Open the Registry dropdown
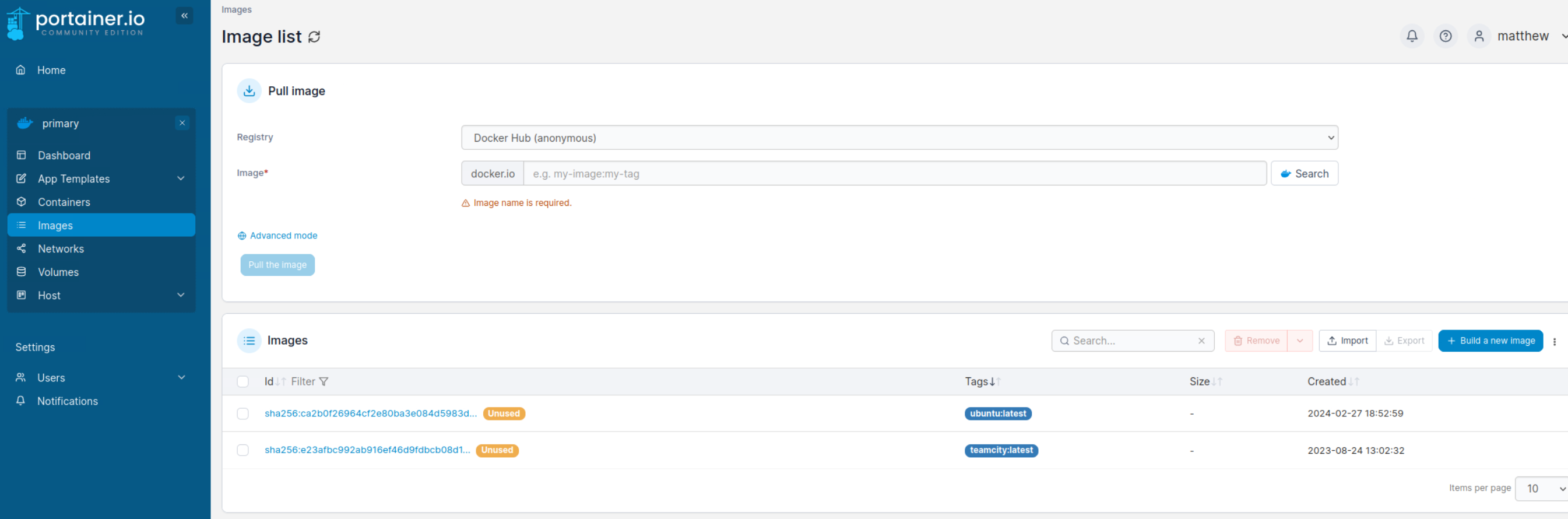Screen dimensions: 1568x519 tap(899, 138)
